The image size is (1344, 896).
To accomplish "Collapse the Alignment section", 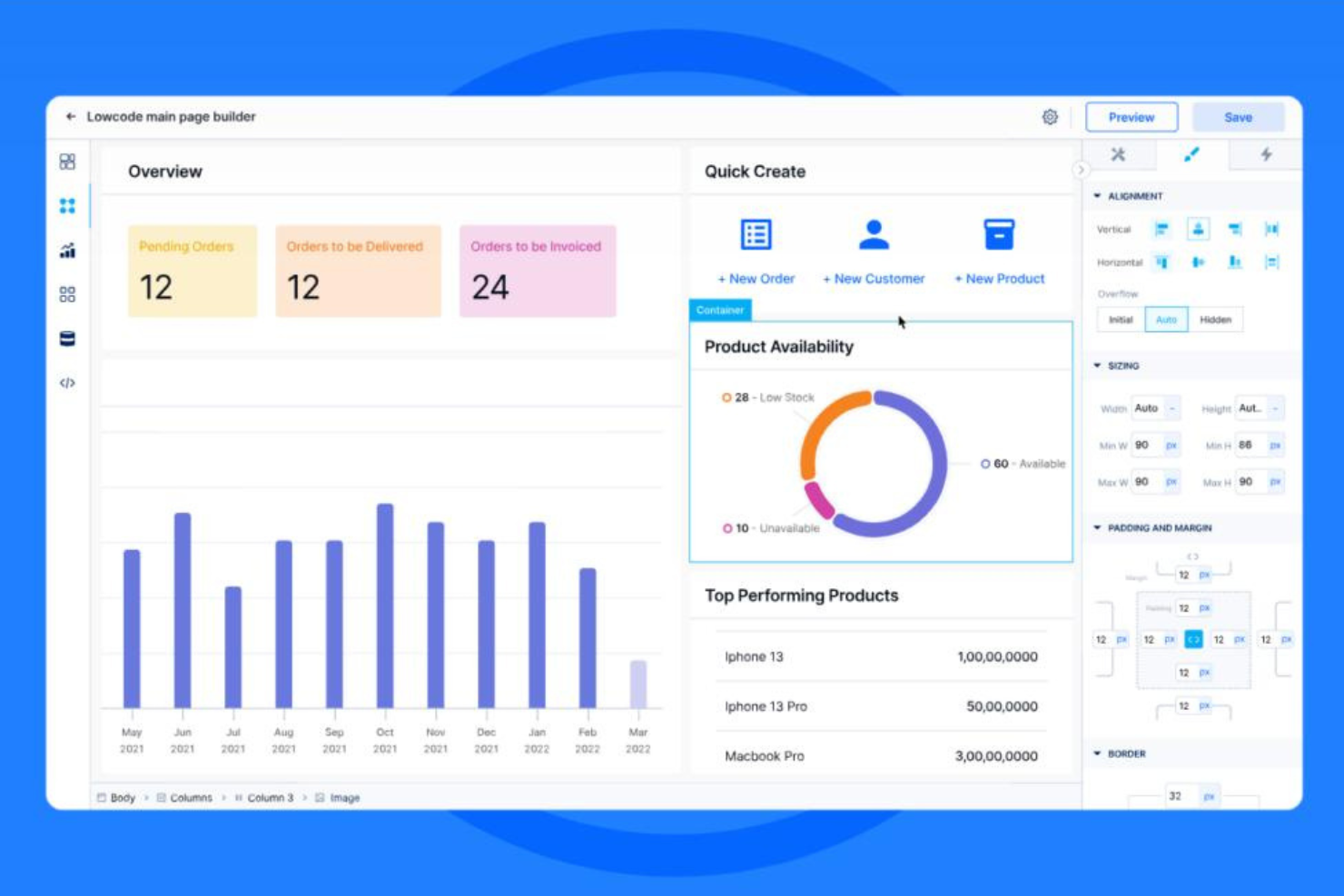I will click(1098, 195).
